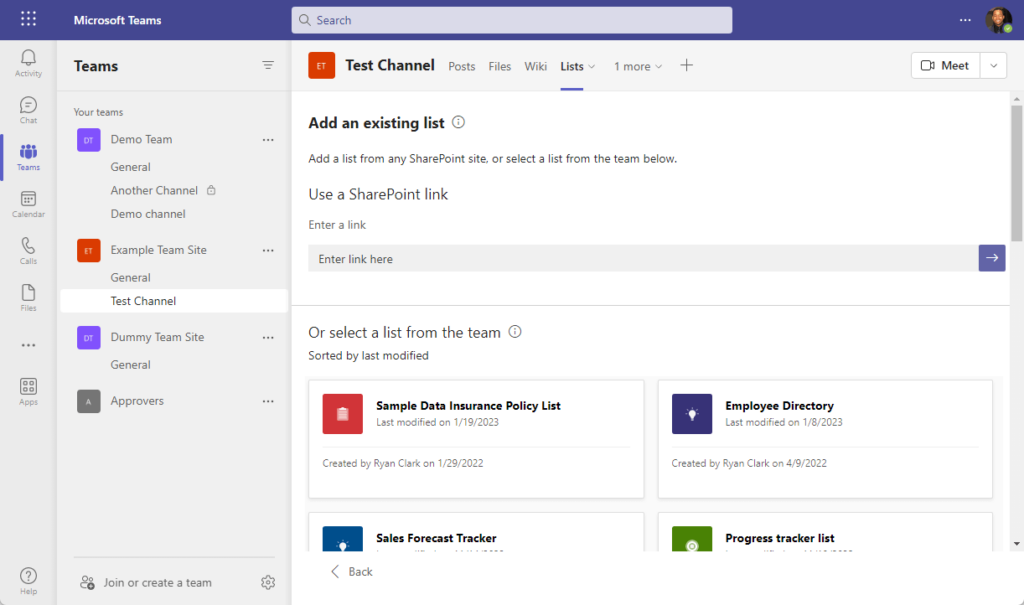Open the manage teams gear icon
1024x605 pixels.
click(268, 582)
